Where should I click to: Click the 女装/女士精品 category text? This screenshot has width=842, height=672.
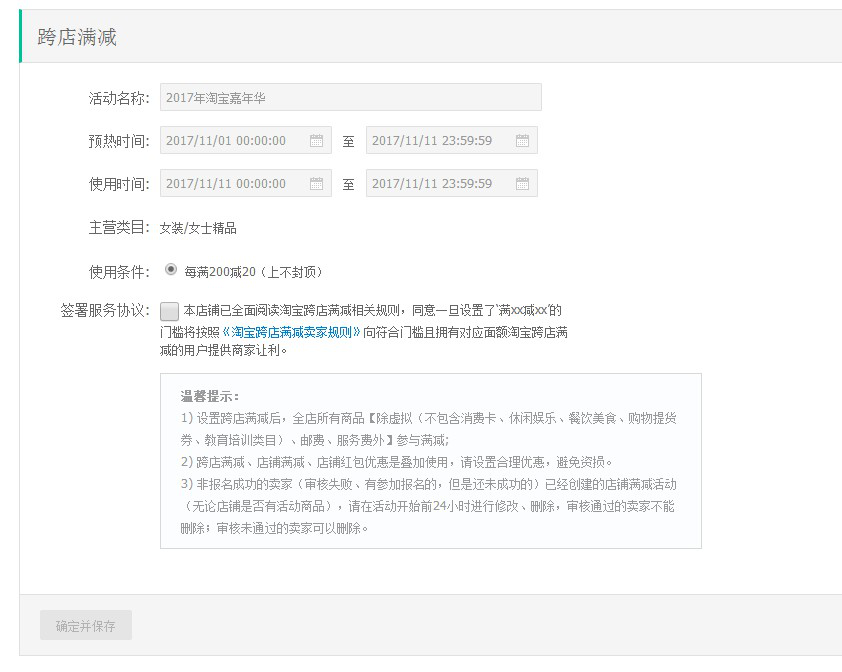click(x=198, y=228)
